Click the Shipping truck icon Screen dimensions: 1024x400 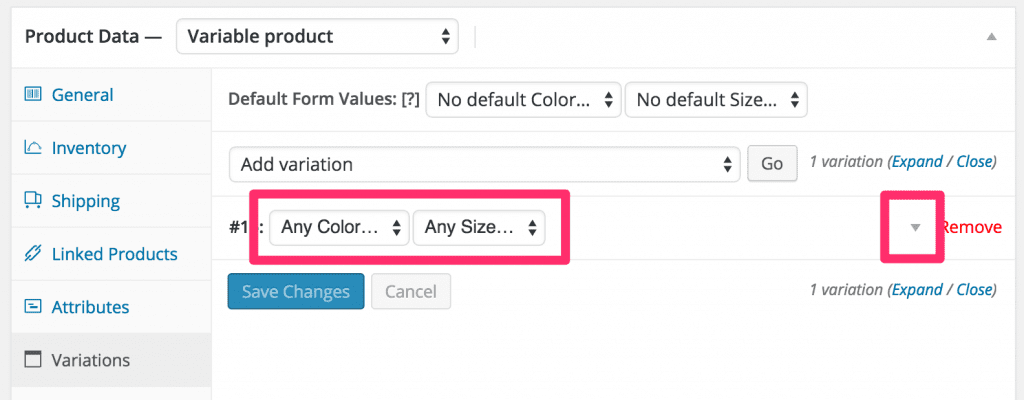[33, 200]
